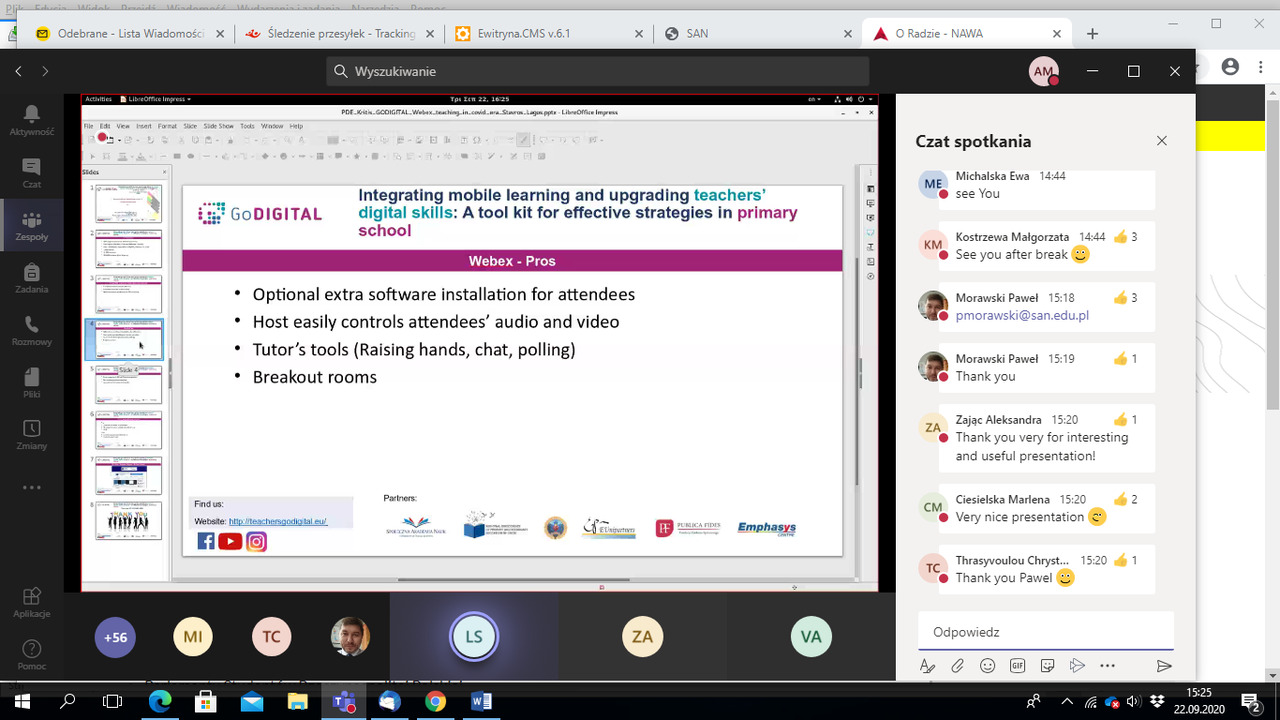Open File Explorer from the taskbar

(298, 702)
